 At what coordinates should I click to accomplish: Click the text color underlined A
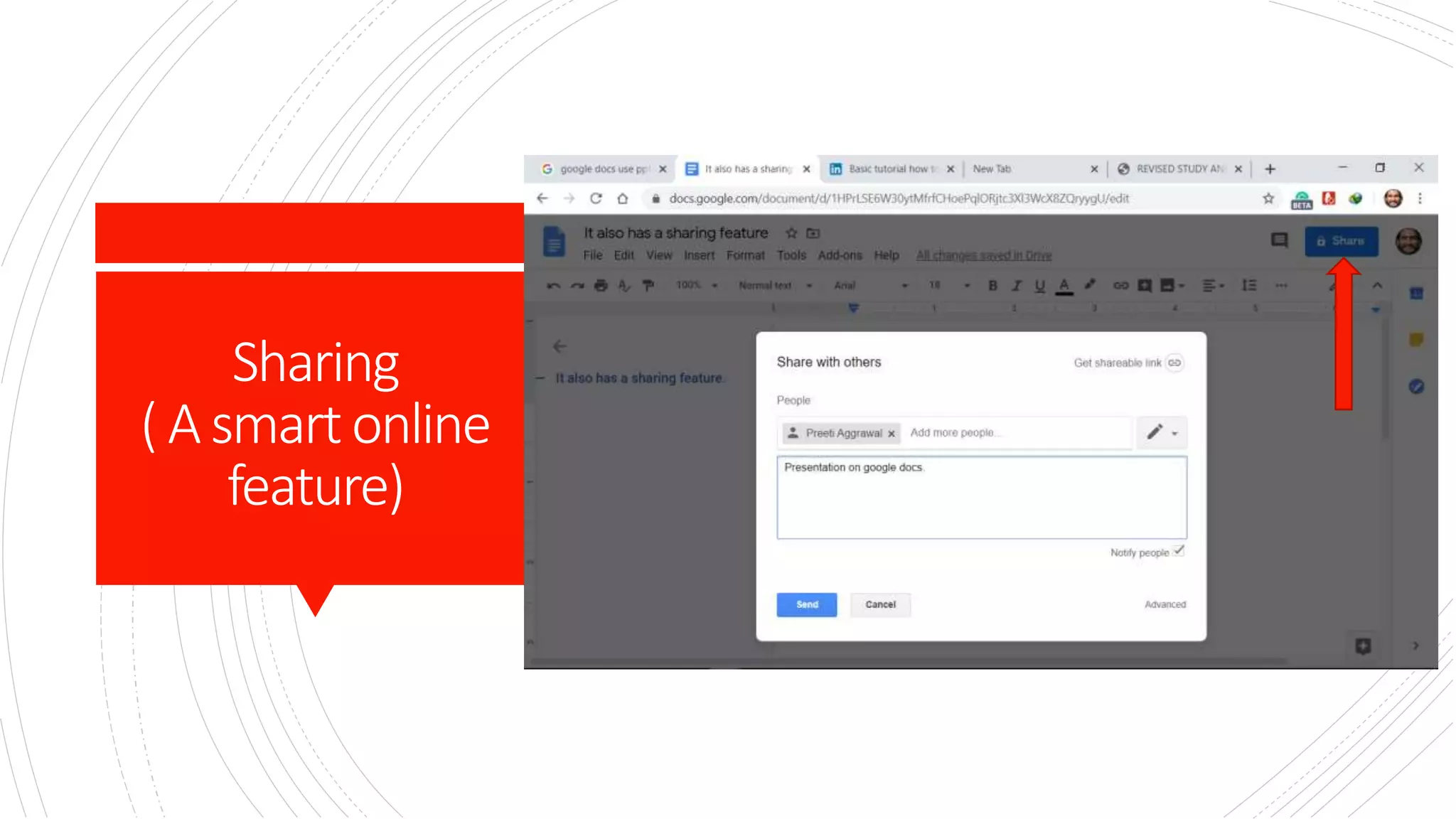[1064, 286]
